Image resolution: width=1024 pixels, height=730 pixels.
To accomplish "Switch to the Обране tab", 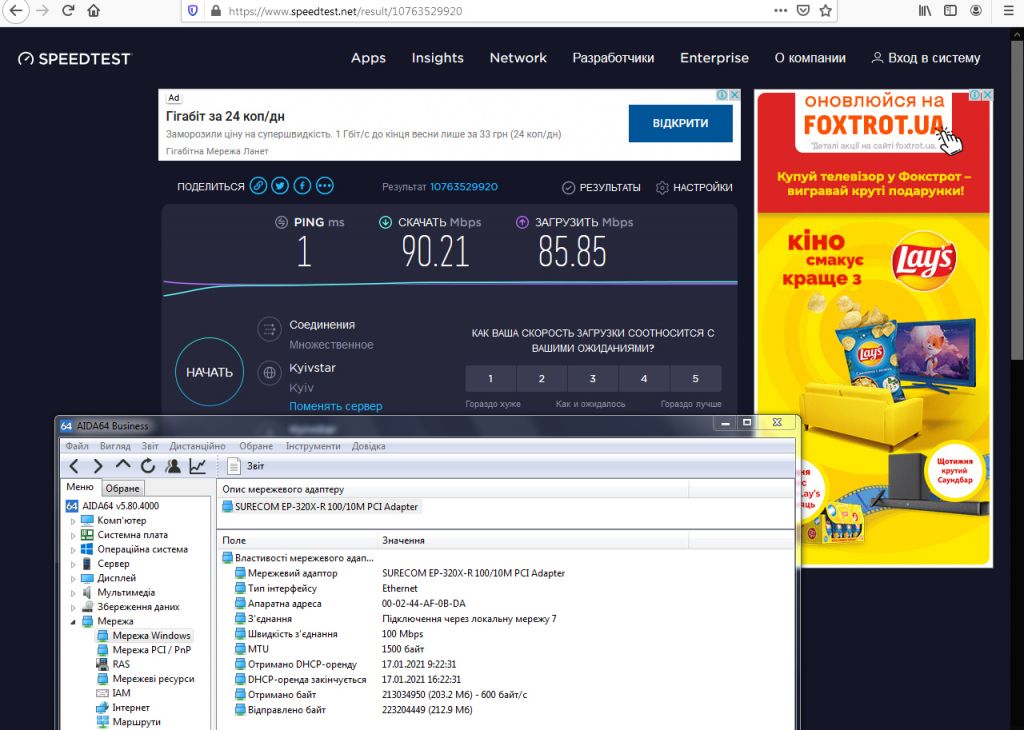I will coord(122,488).
